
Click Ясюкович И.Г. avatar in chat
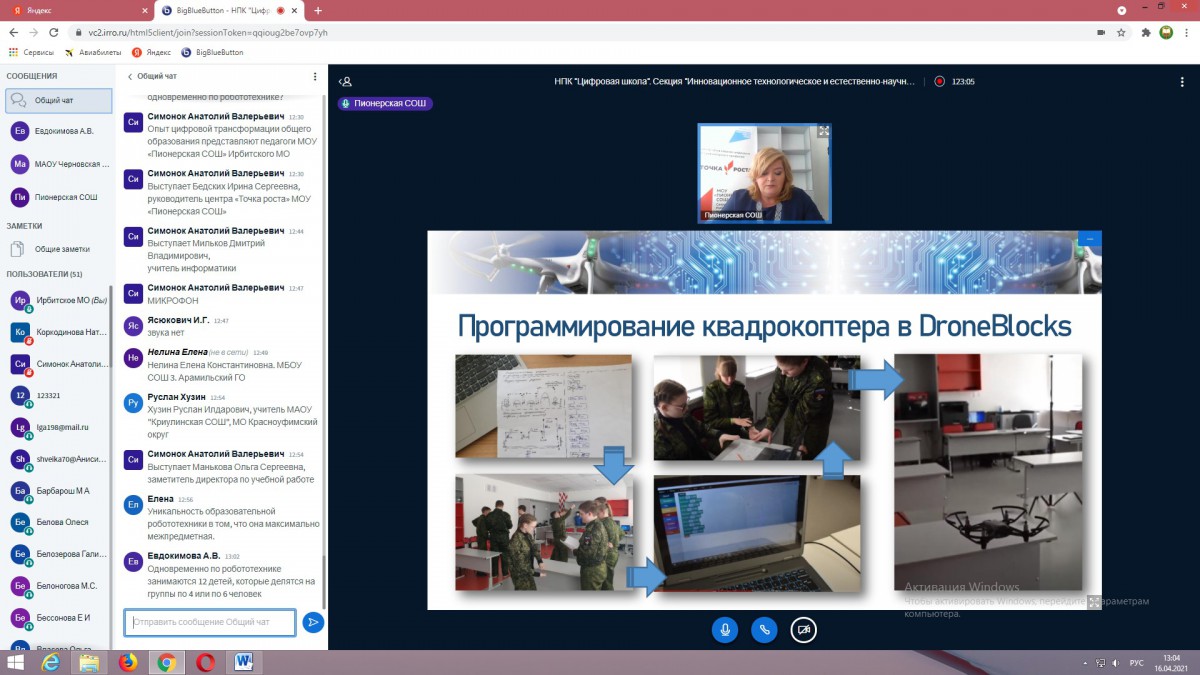pos(132,326)
